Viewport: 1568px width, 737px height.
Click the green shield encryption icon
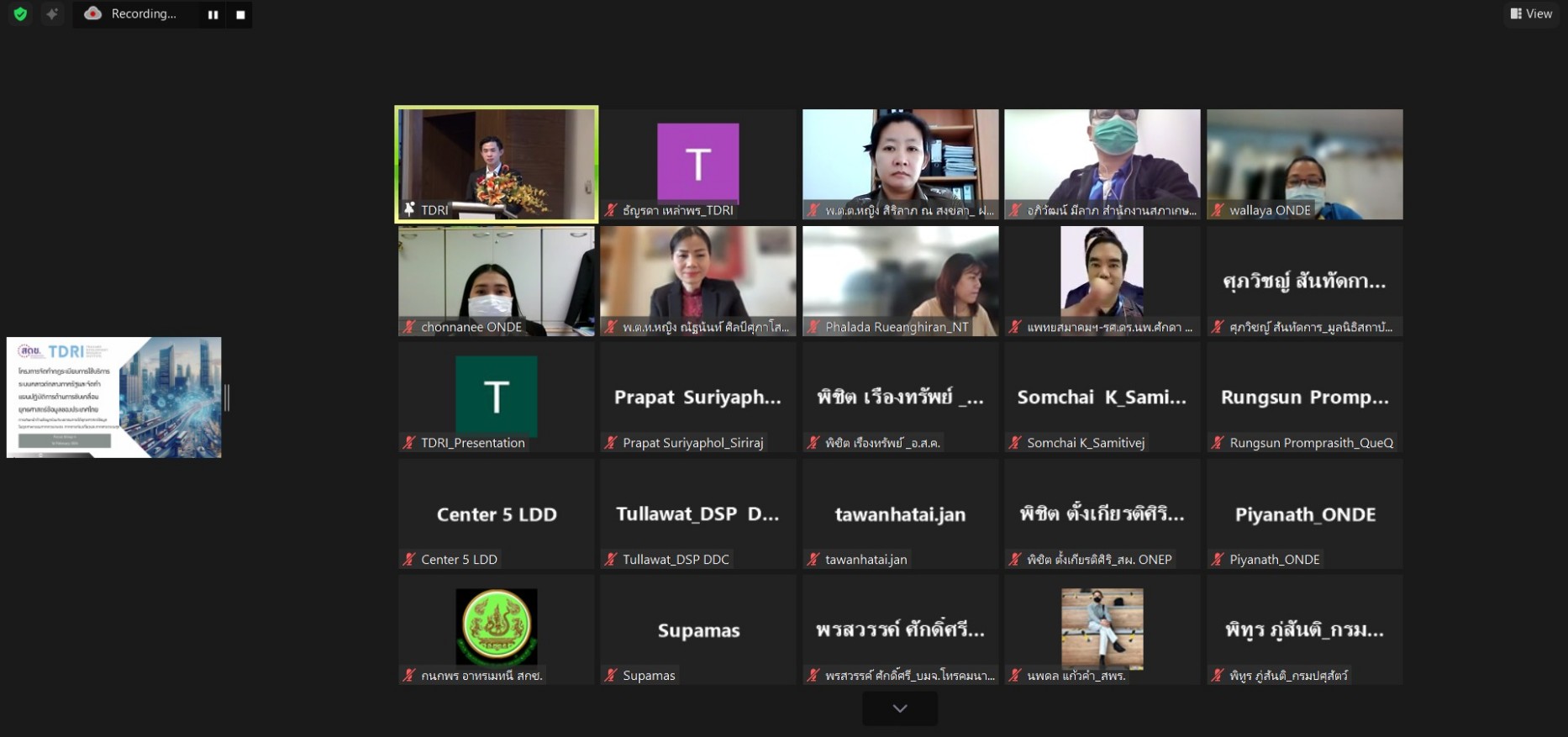pos(20,14)
